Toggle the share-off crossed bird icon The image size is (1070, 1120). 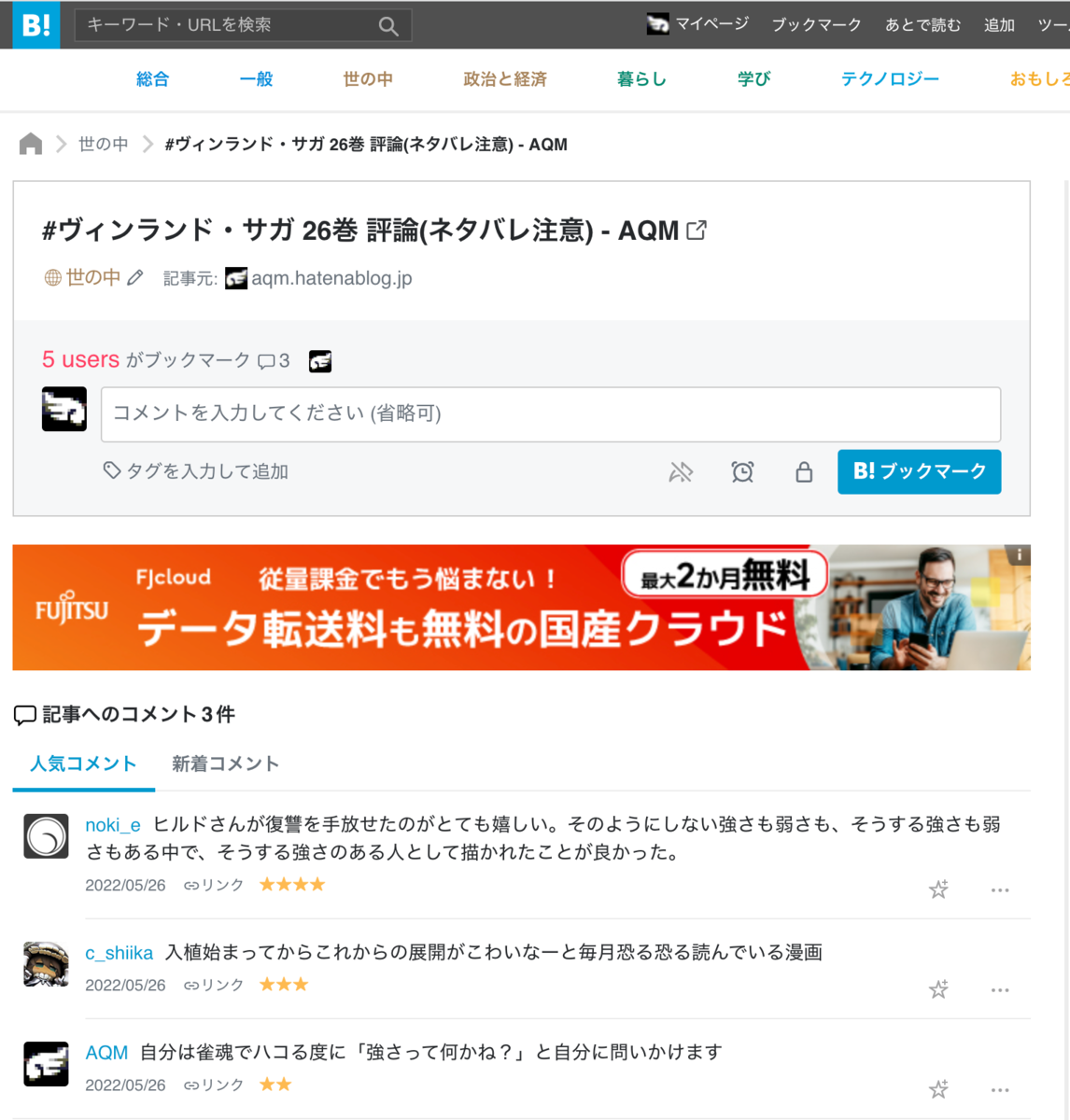tap(681, 472)
